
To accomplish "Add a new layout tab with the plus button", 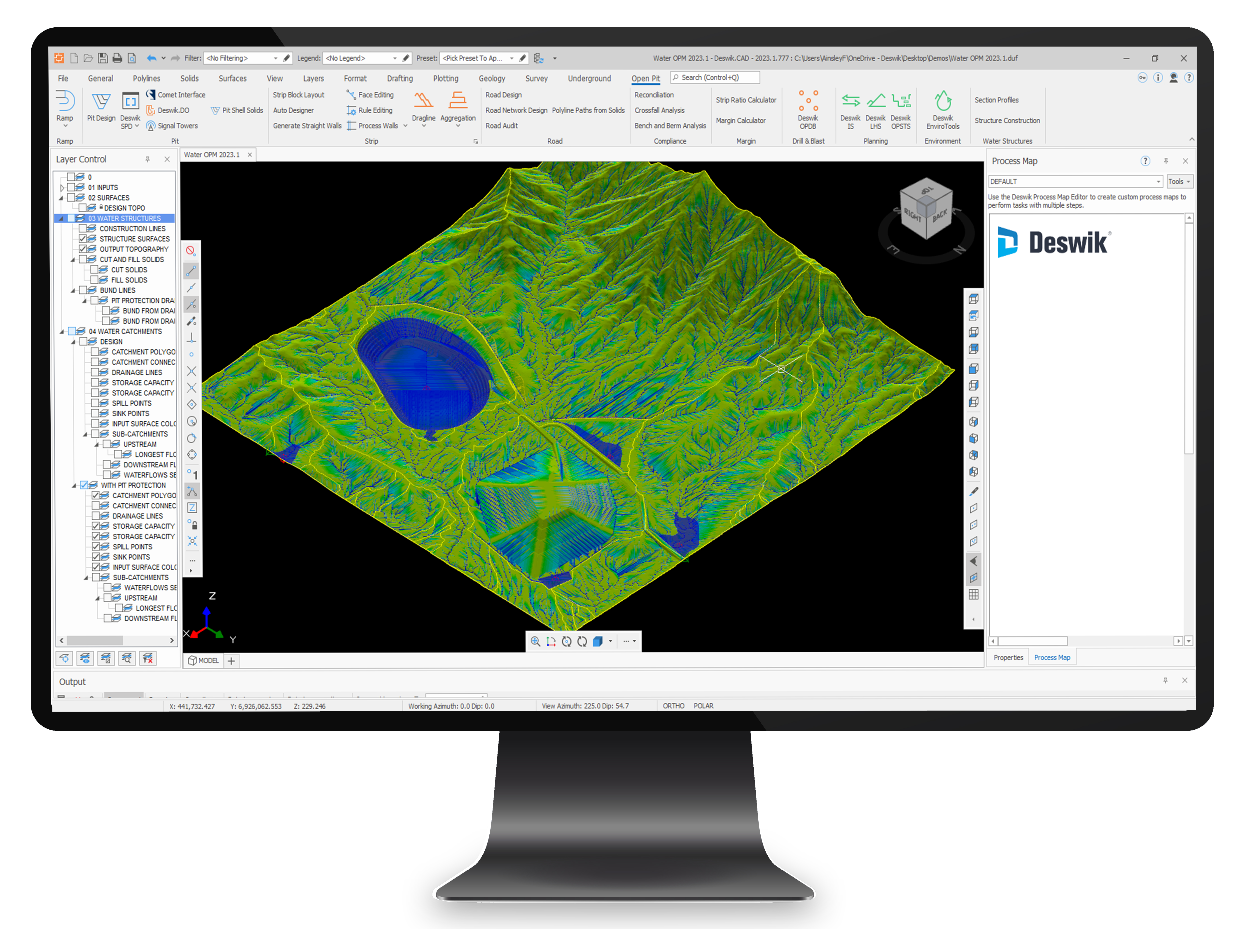I will (x=231, y=661).
